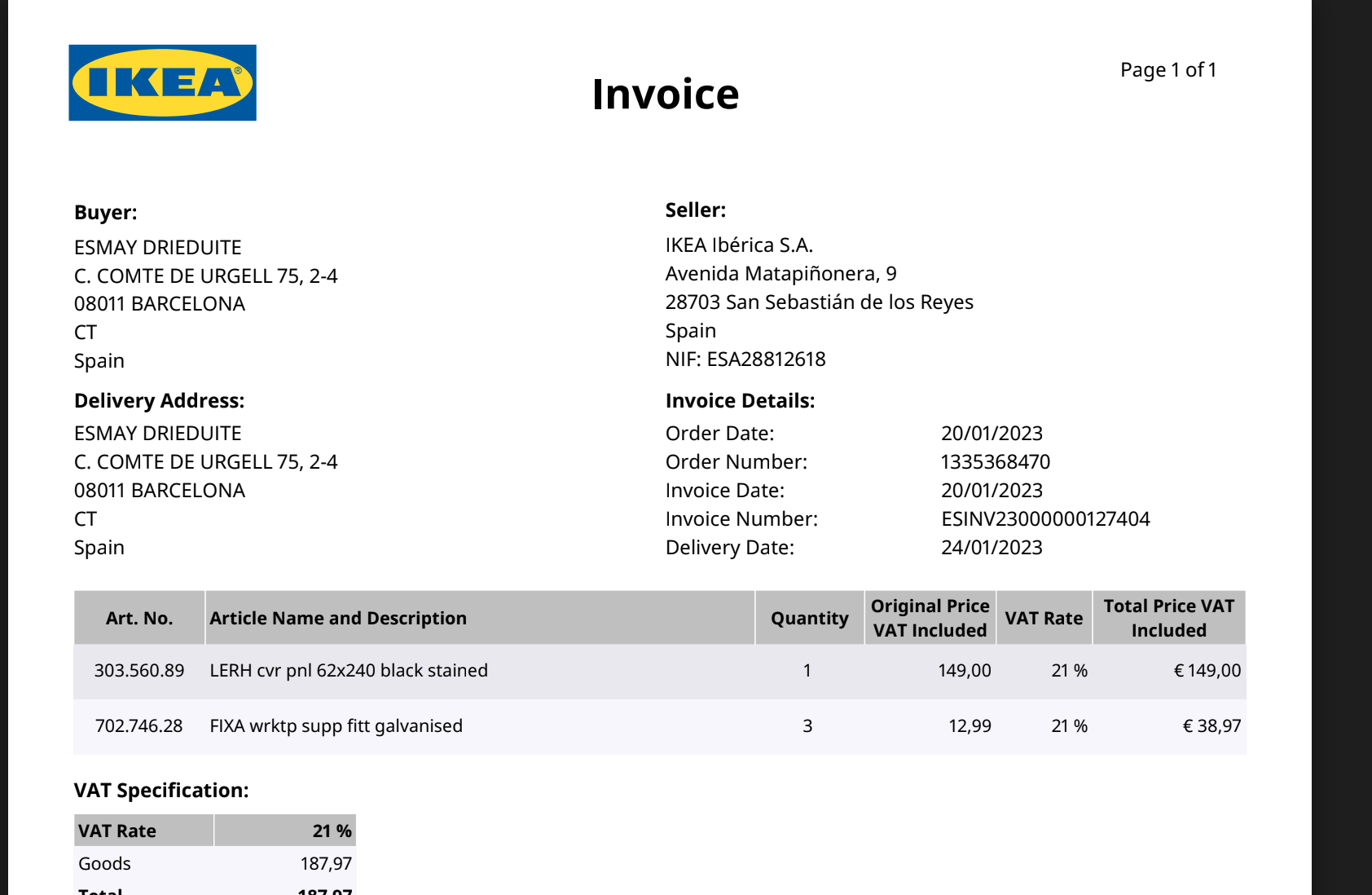Click the delivery date 24/01/2023
The image size is (1372, 895).
click(992, 548)
